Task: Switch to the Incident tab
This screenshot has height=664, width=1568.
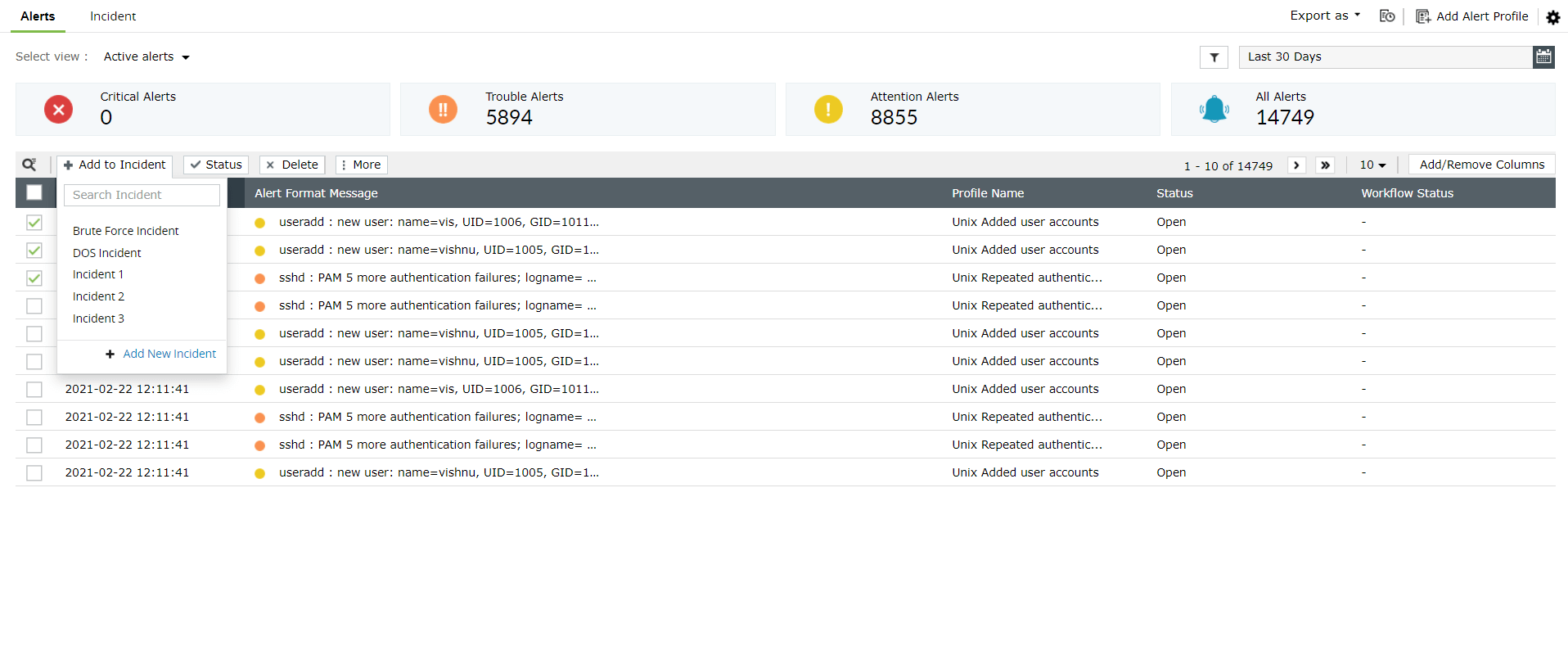Action: coord(113,16)
